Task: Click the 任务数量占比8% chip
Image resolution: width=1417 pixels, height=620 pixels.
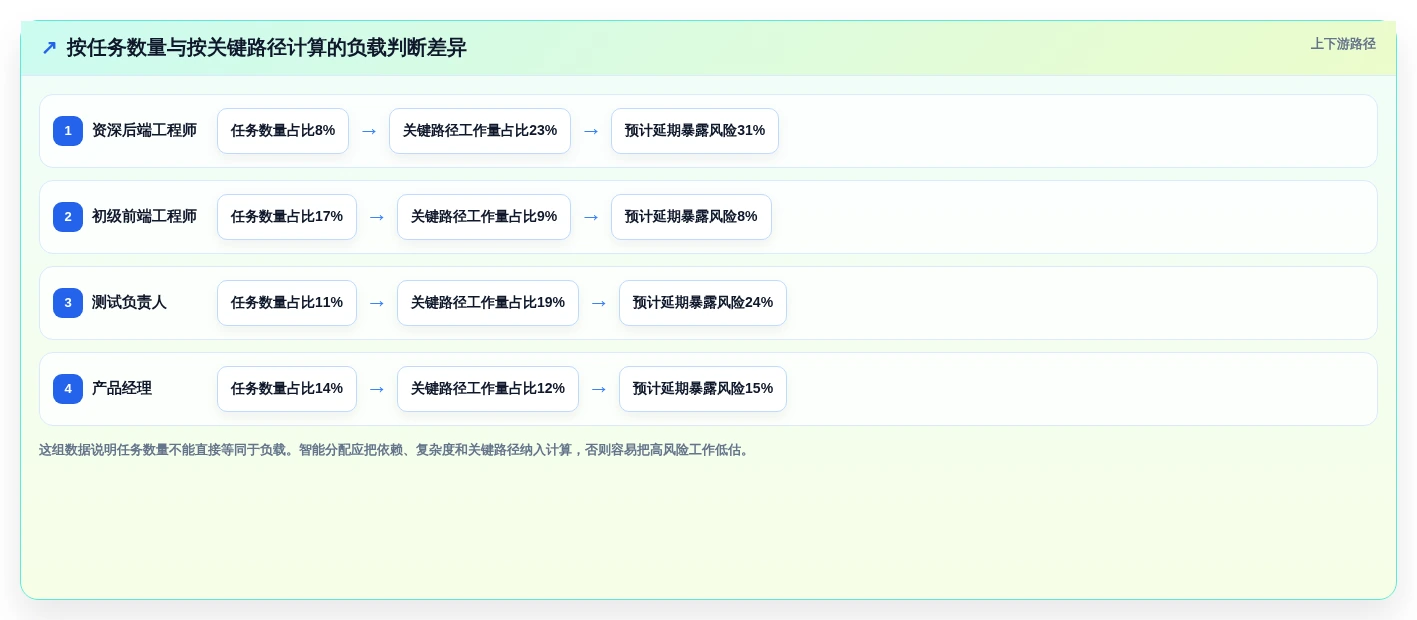Action: point(283,131)
